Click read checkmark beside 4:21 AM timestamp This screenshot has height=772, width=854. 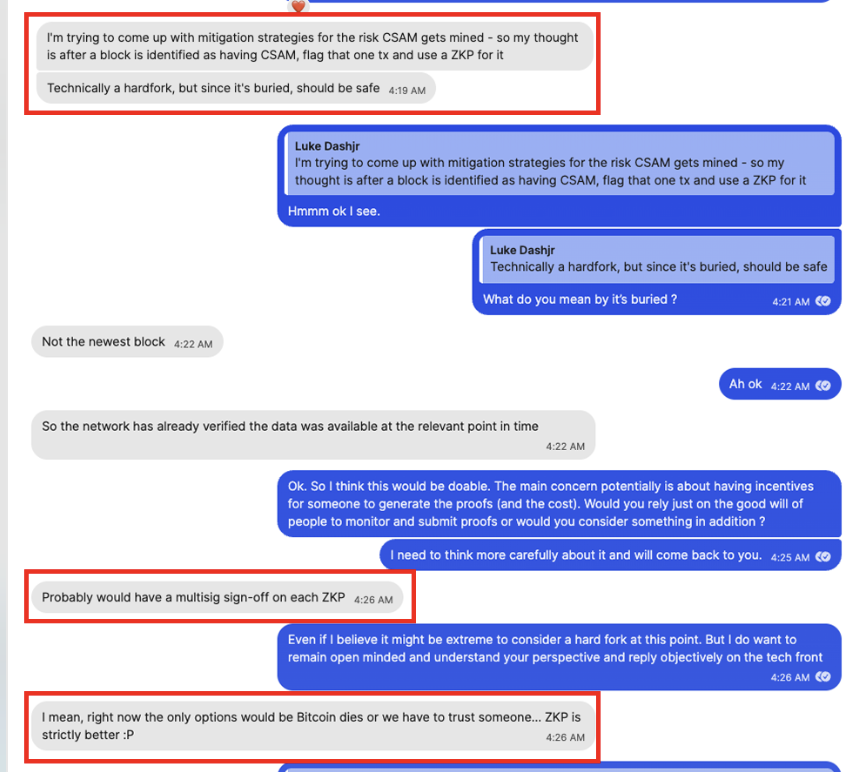(x=823, y=301)
